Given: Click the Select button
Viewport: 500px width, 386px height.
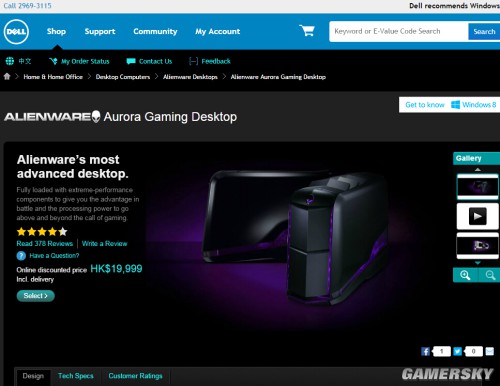Looking at the screenshot, I should click(36, 296).
